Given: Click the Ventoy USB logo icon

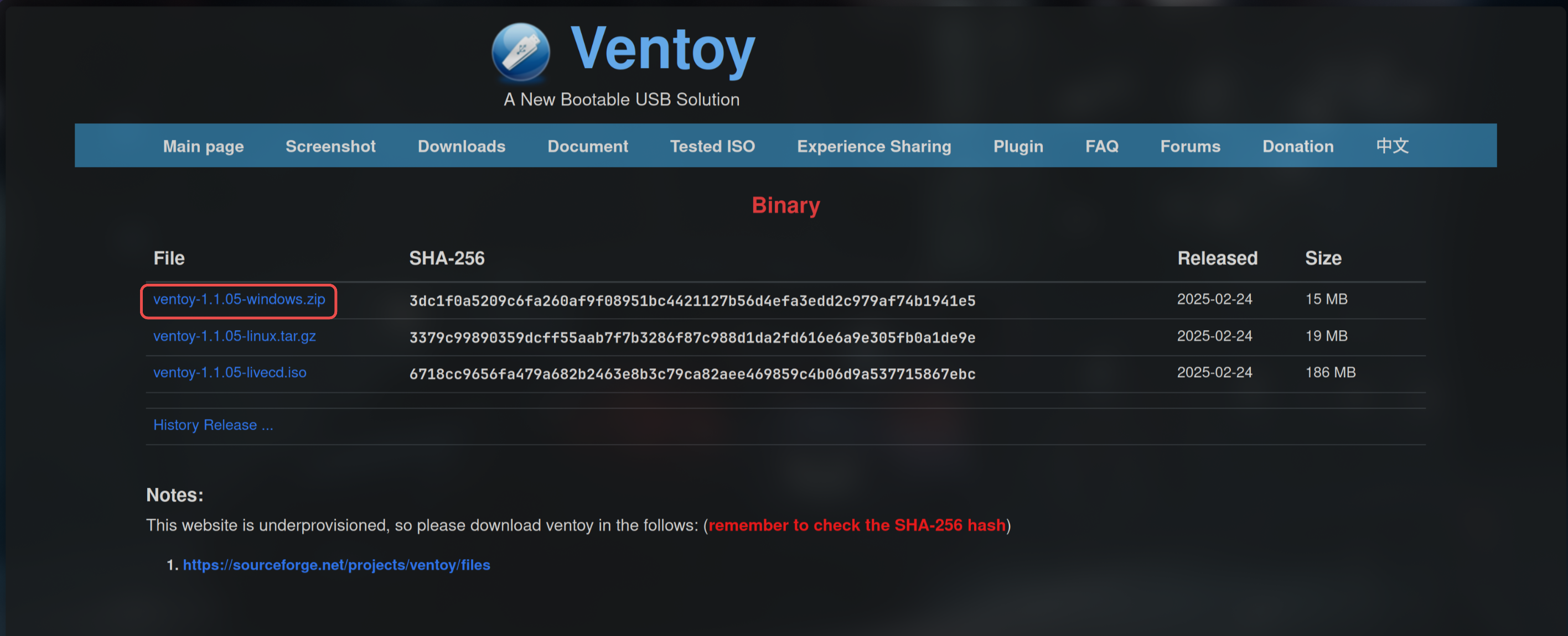Looking at the screenshot, I should pos(520,53).
